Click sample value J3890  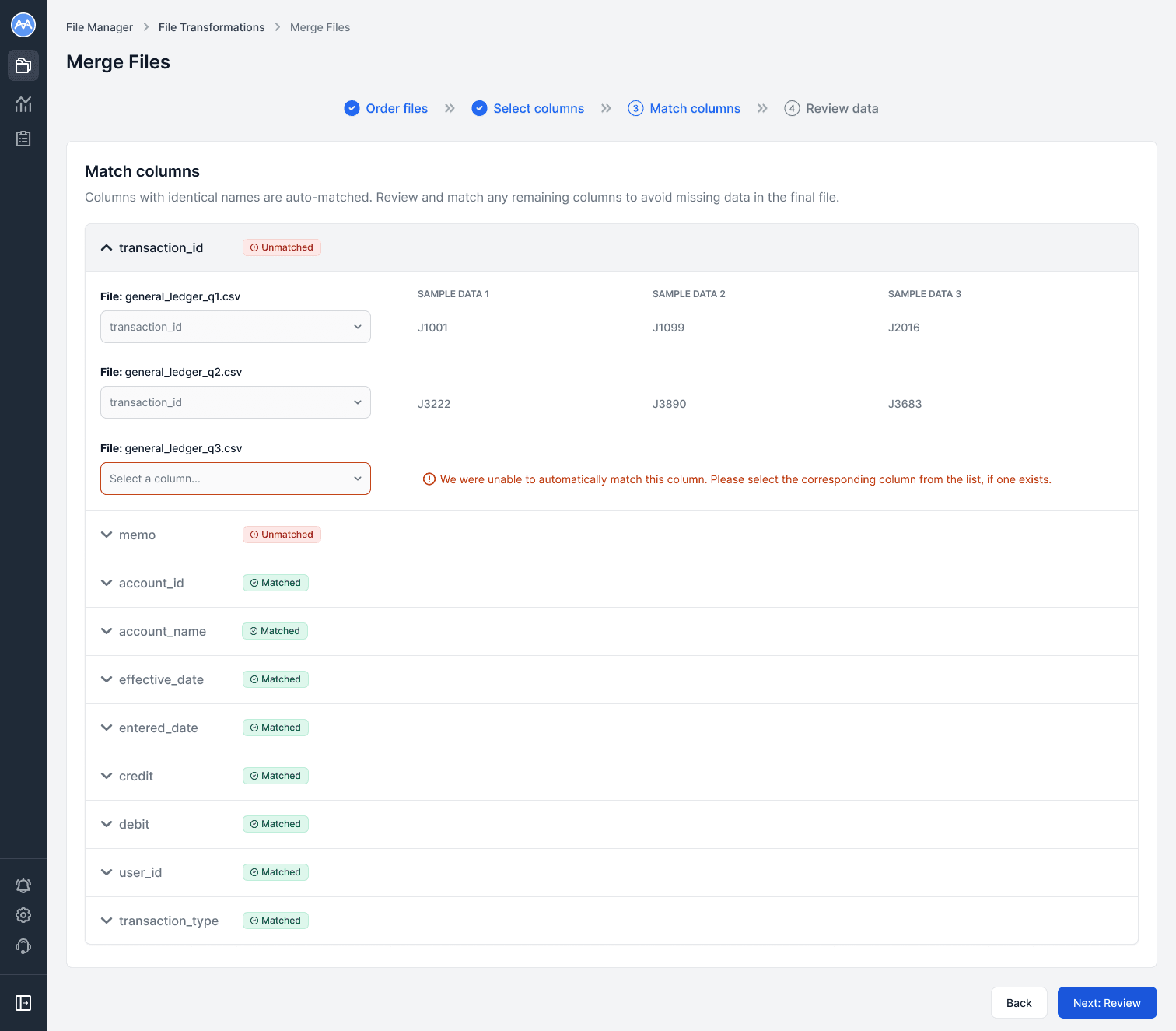(x=670, y=404)
